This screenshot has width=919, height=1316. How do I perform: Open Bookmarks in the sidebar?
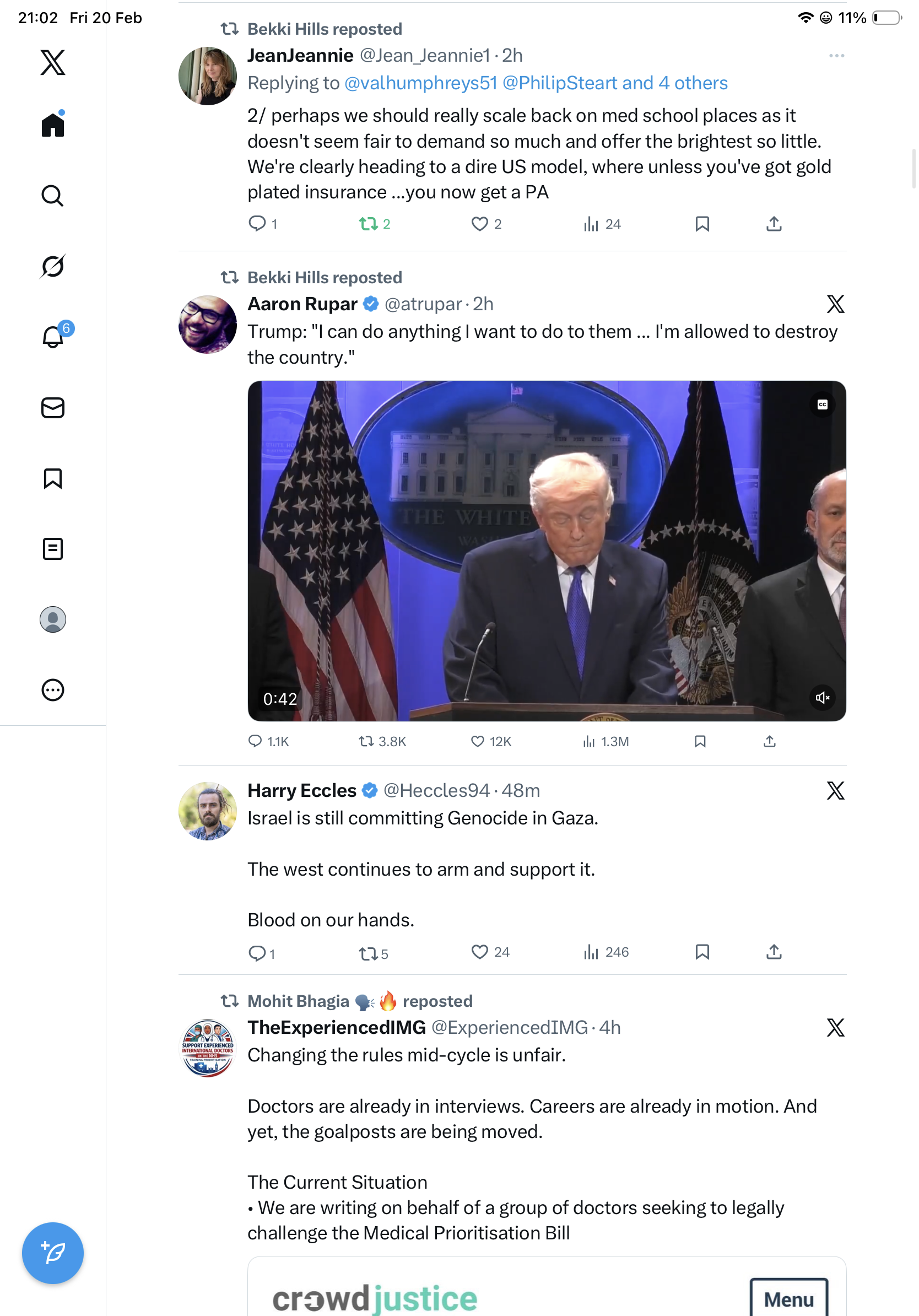pyautogui.click(x=53, y=478)
